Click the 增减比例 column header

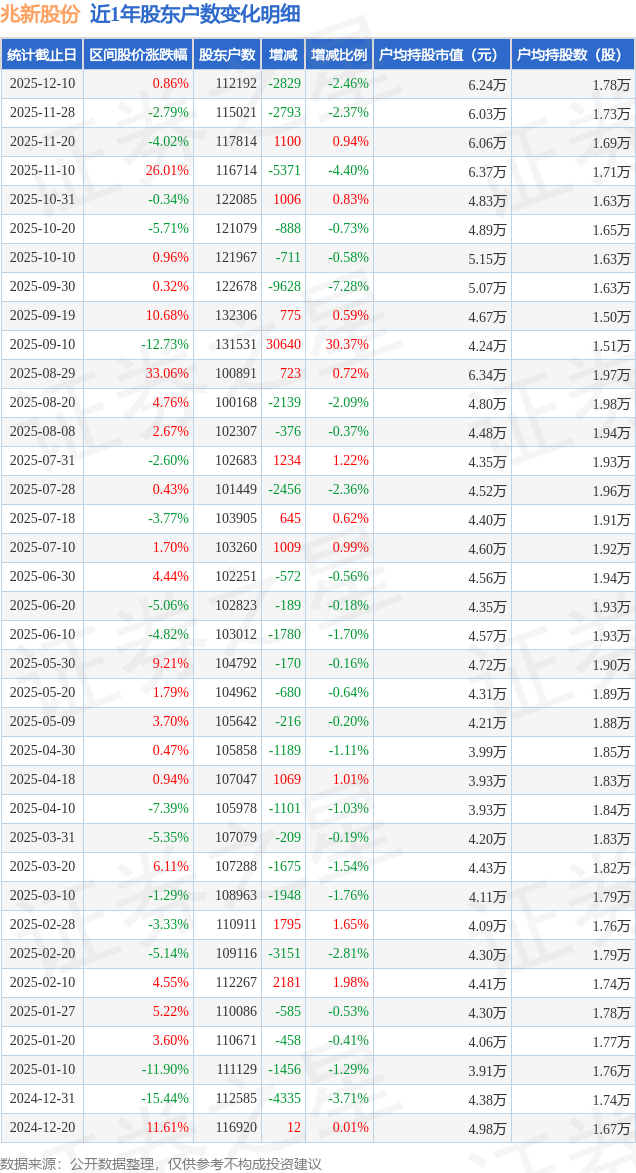point(338,55)
